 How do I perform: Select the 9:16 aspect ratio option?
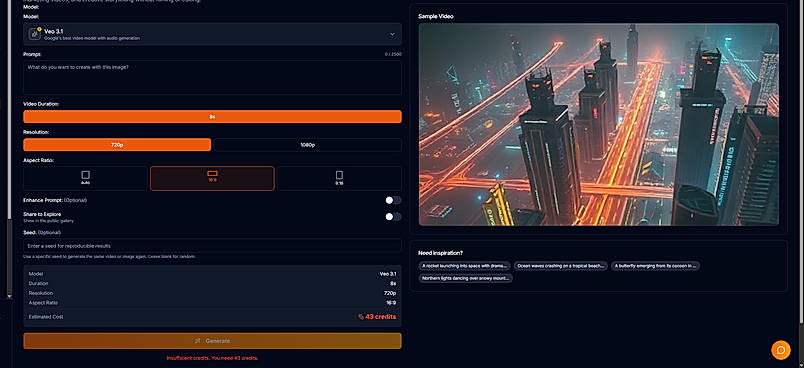pos(339,178)
